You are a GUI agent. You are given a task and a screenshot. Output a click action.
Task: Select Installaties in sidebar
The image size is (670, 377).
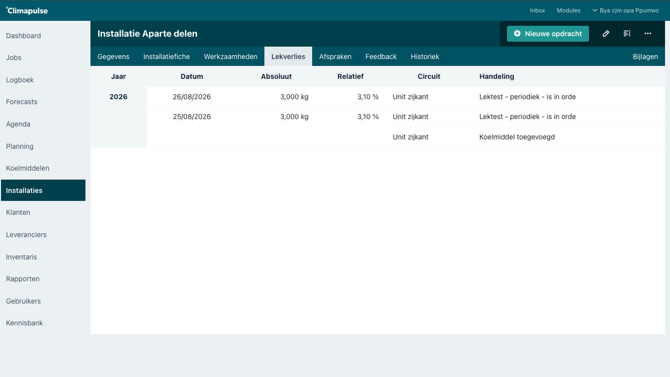click(43, 190)
